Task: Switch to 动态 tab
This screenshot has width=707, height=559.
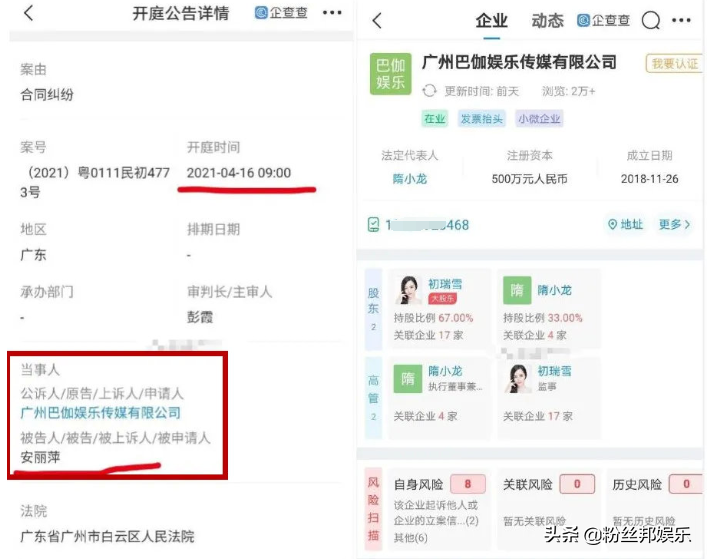Action: [547, 21]
